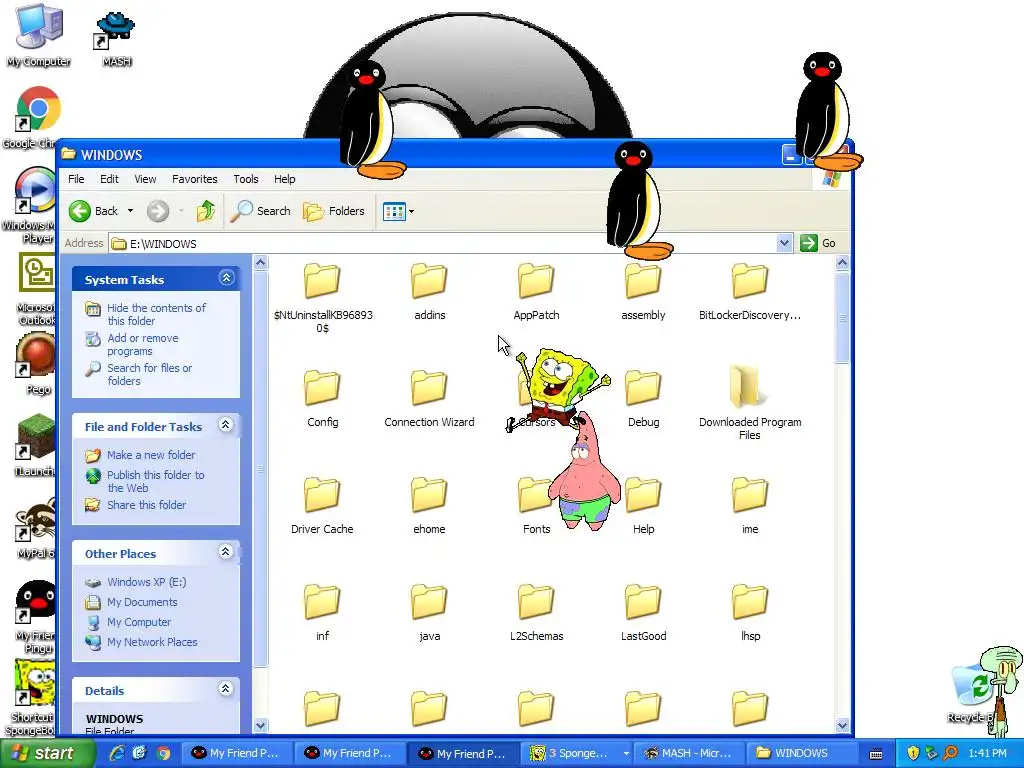Click file list scrollbar up arrow
Screen dimensions: 1024x768
coord(842,263)
